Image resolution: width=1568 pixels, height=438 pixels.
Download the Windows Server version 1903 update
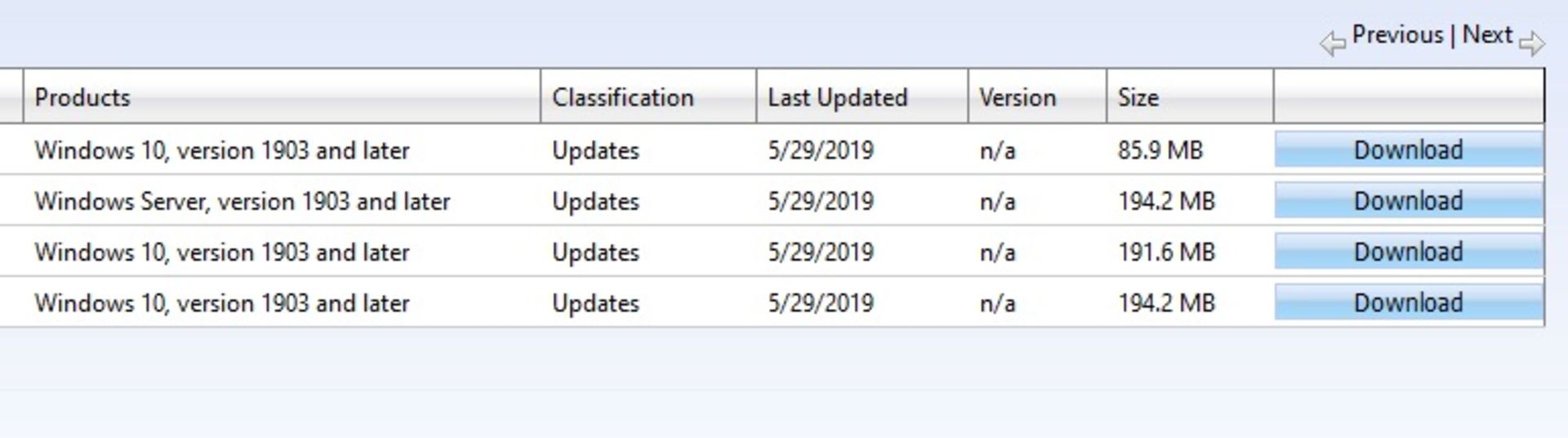(1408, 201)
